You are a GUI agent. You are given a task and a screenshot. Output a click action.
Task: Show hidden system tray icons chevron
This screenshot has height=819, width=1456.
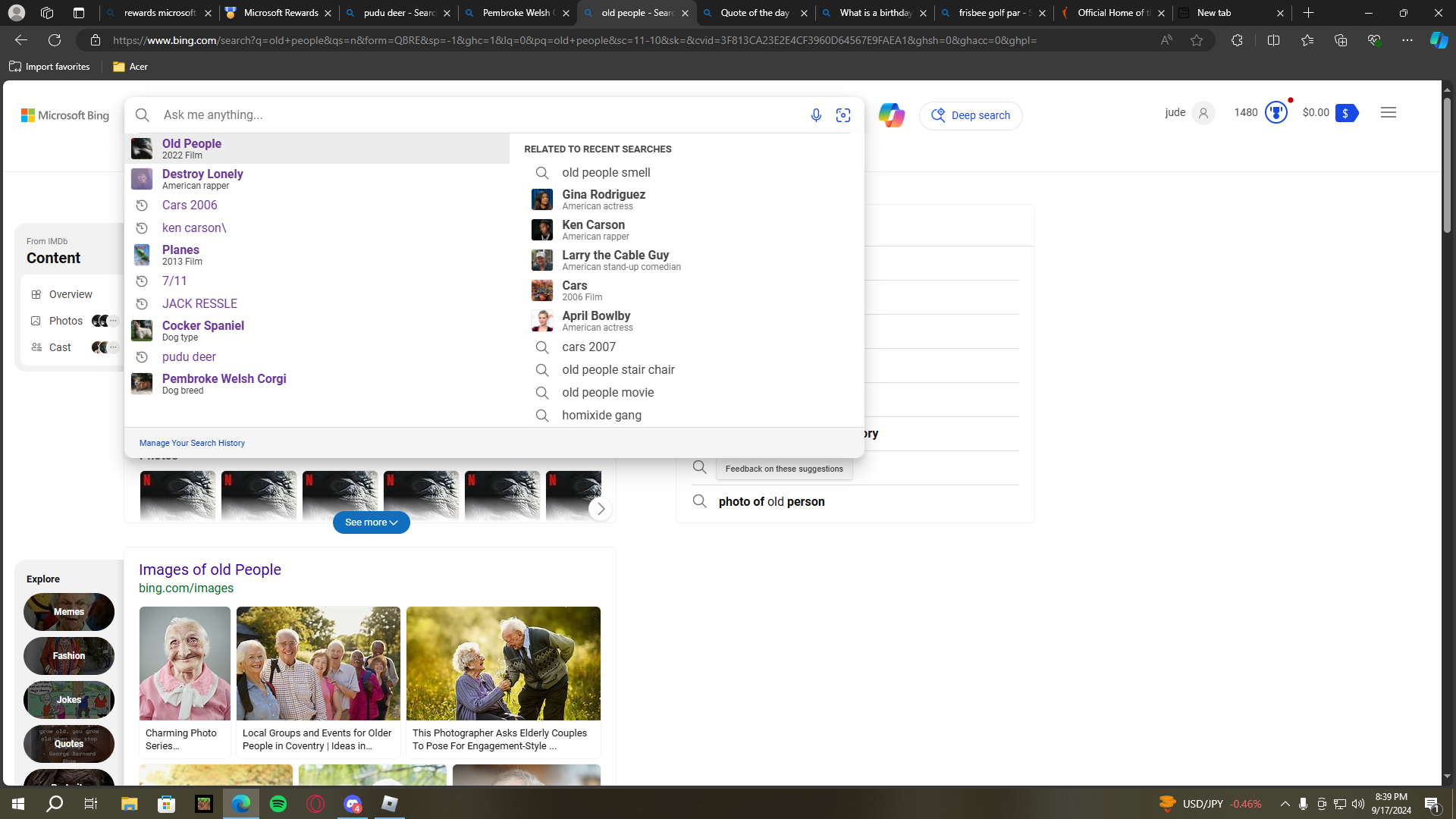pyautogui.click(x=1285, y=804)
